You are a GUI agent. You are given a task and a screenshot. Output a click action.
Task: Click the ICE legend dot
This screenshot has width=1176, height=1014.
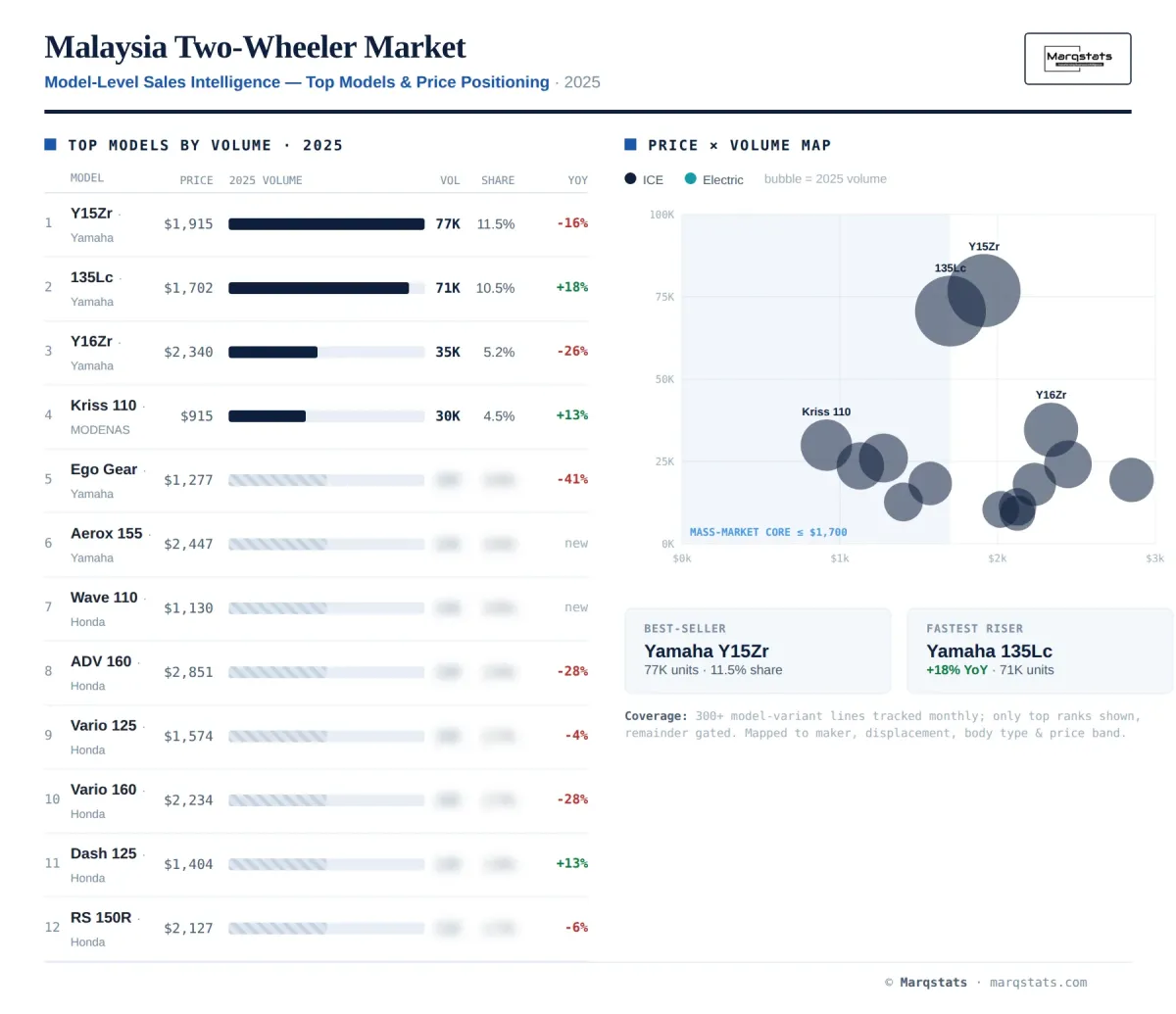tap(630, 179)
